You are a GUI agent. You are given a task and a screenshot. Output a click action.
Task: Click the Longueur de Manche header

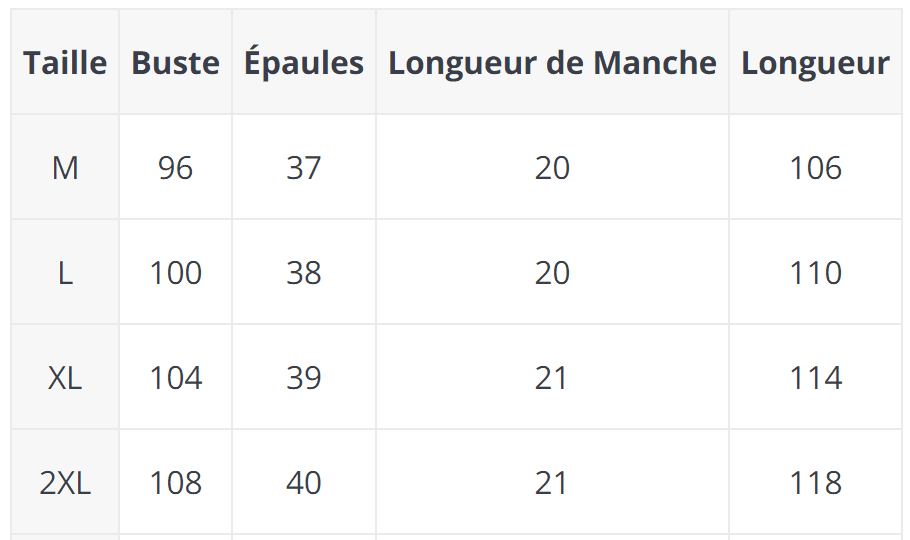552,63
